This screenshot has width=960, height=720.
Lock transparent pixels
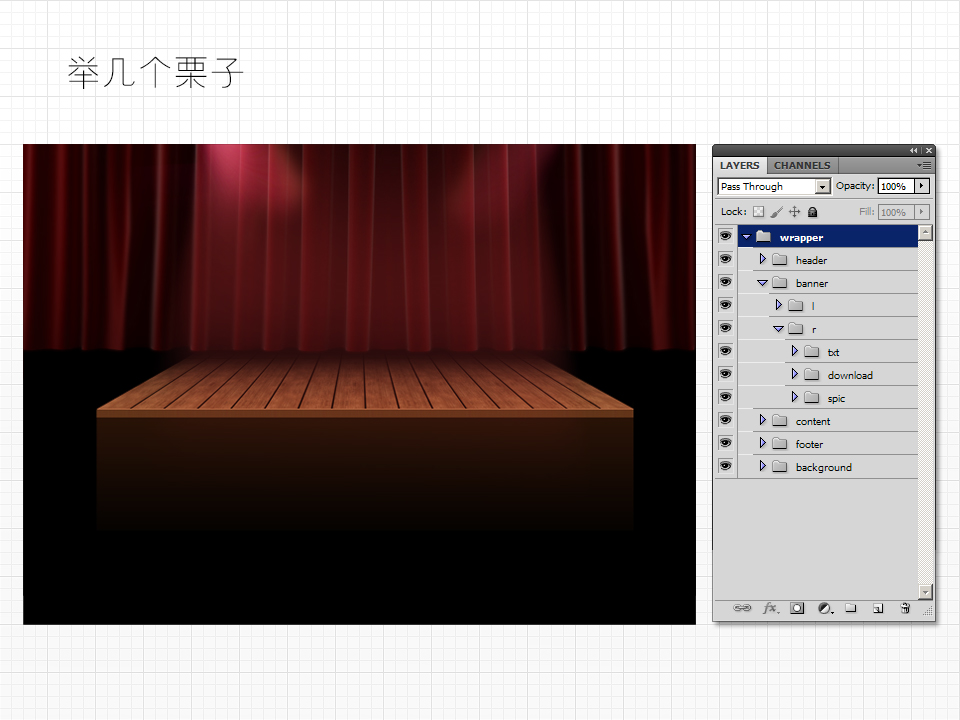(x=758, y=212)
